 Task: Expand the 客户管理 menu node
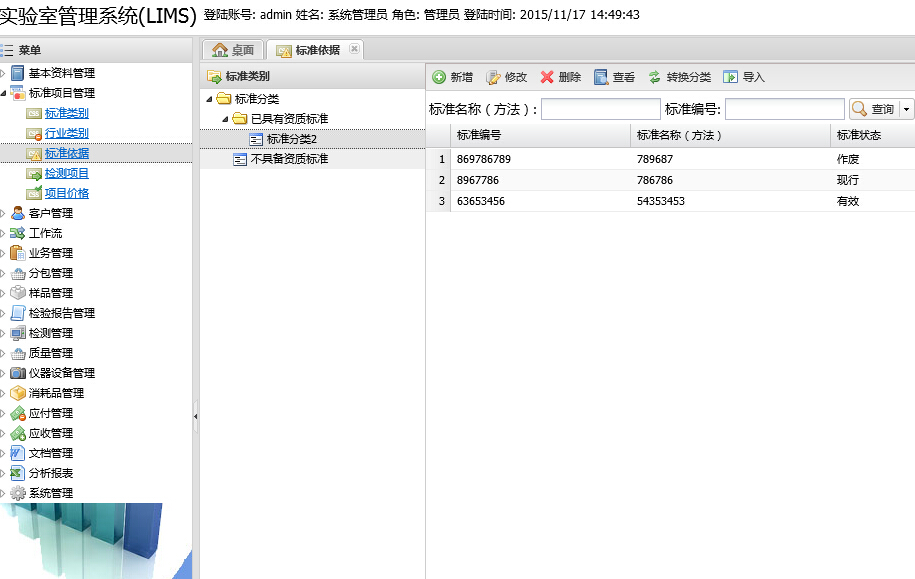click(x=3, y=213)
